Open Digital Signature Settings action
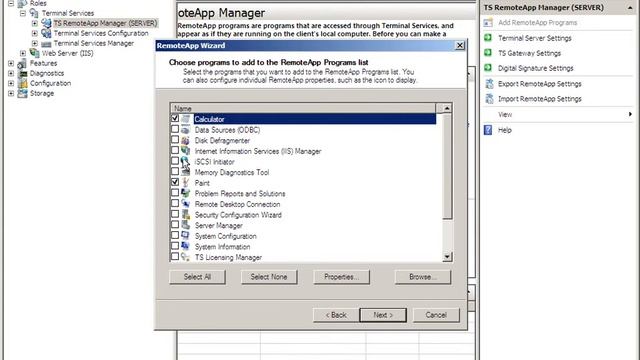Viewport: 640px width, 360px height. [536, 68]
